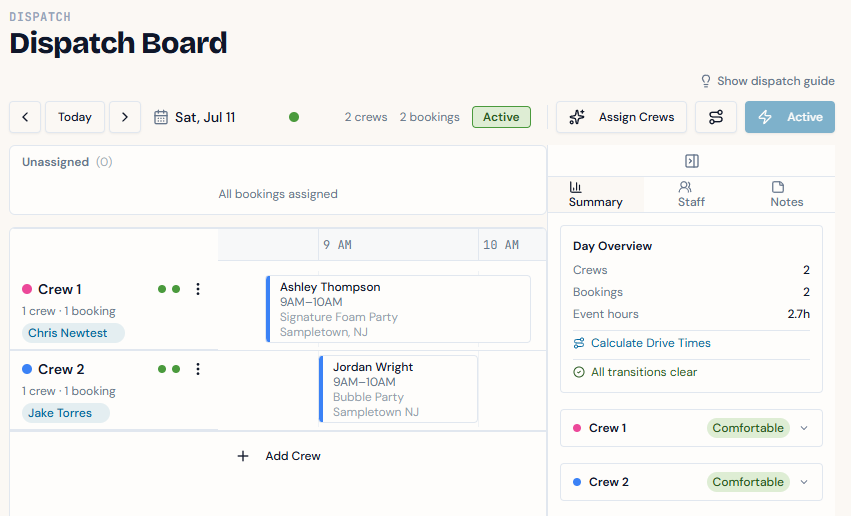This screenshot has height=516, width=851.
Task: Click Crew 2 green status dots
Action: [x=169, y=369]
